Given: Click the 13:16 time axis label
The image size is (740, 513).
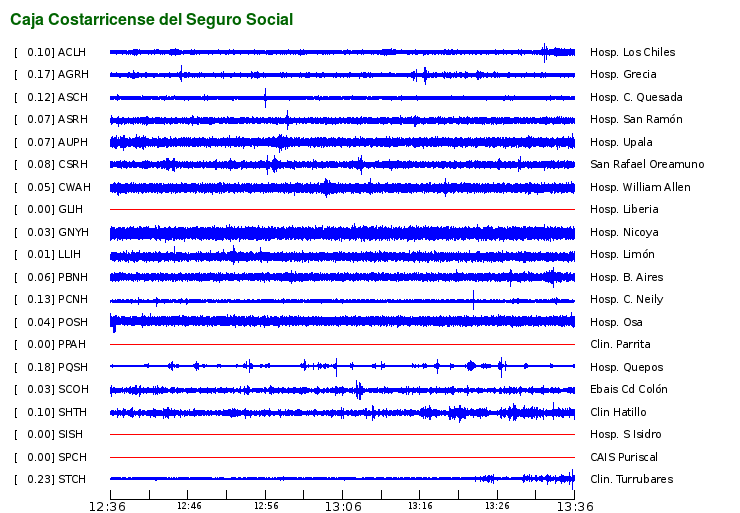Looking at the screenshot, I should [420, 506].
